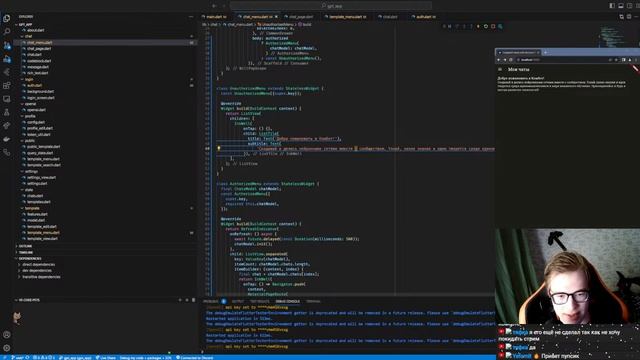640x360 pixels.
Task: Click the Explorer more actions ellipsis
Action: [191, 17]
